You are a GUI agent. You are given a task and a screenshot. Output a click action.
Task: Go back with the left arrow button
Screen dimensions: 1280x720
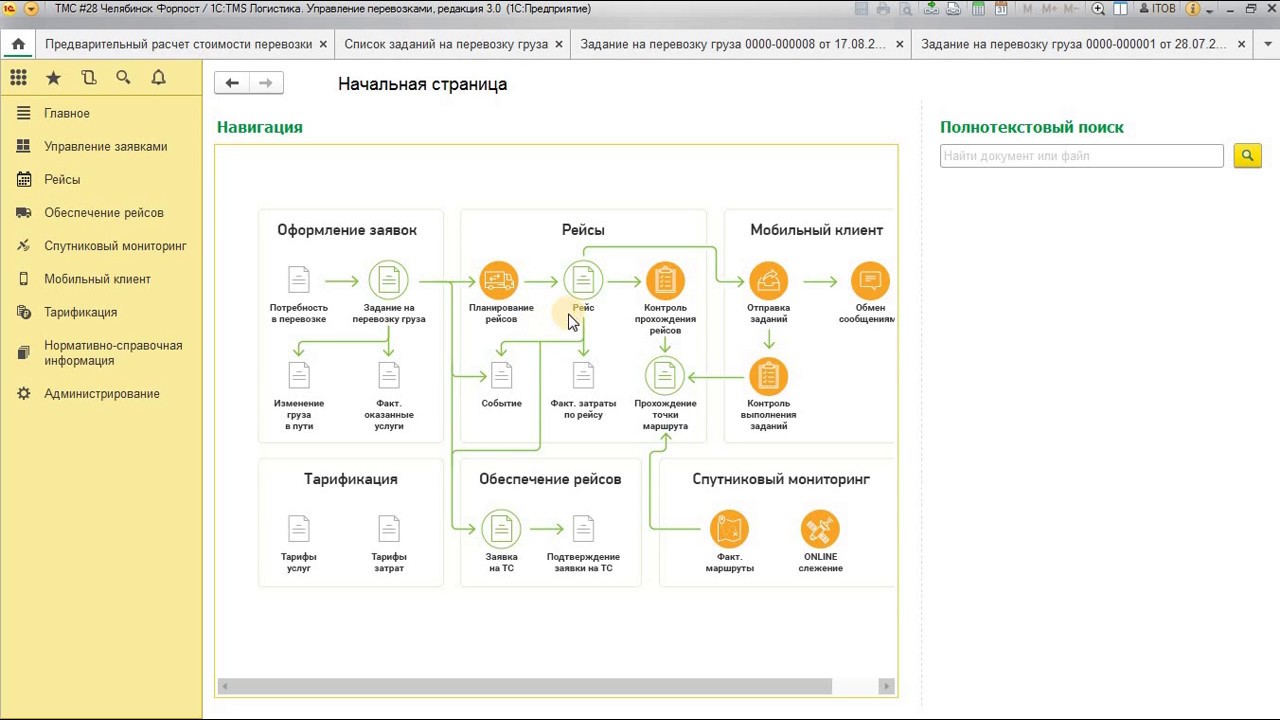click(x=232, y=83)
